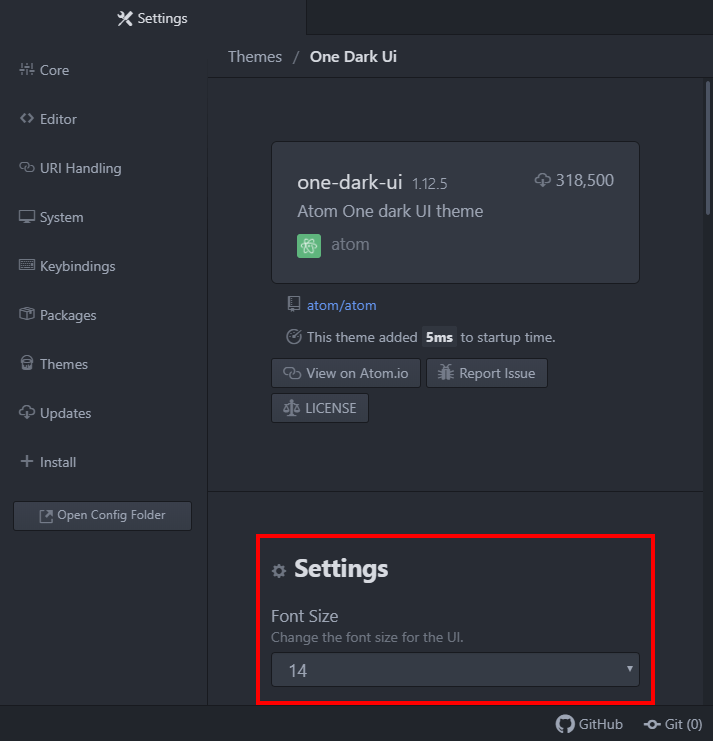Open the Core settings panel
The image size is (713, 741).
[54, 70]
